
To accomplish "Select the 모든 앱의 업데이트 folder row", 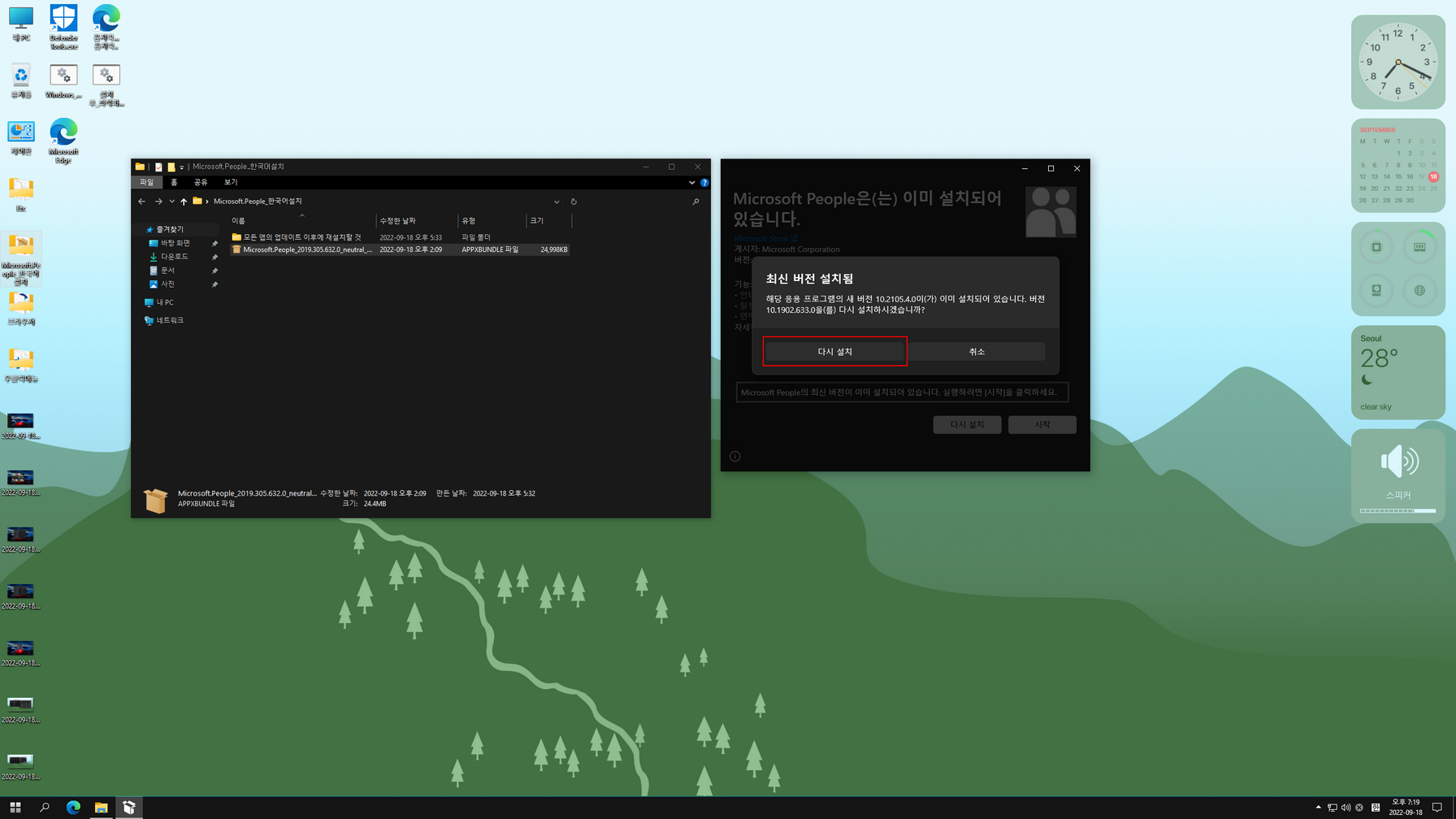I will [x=400, y=237].
